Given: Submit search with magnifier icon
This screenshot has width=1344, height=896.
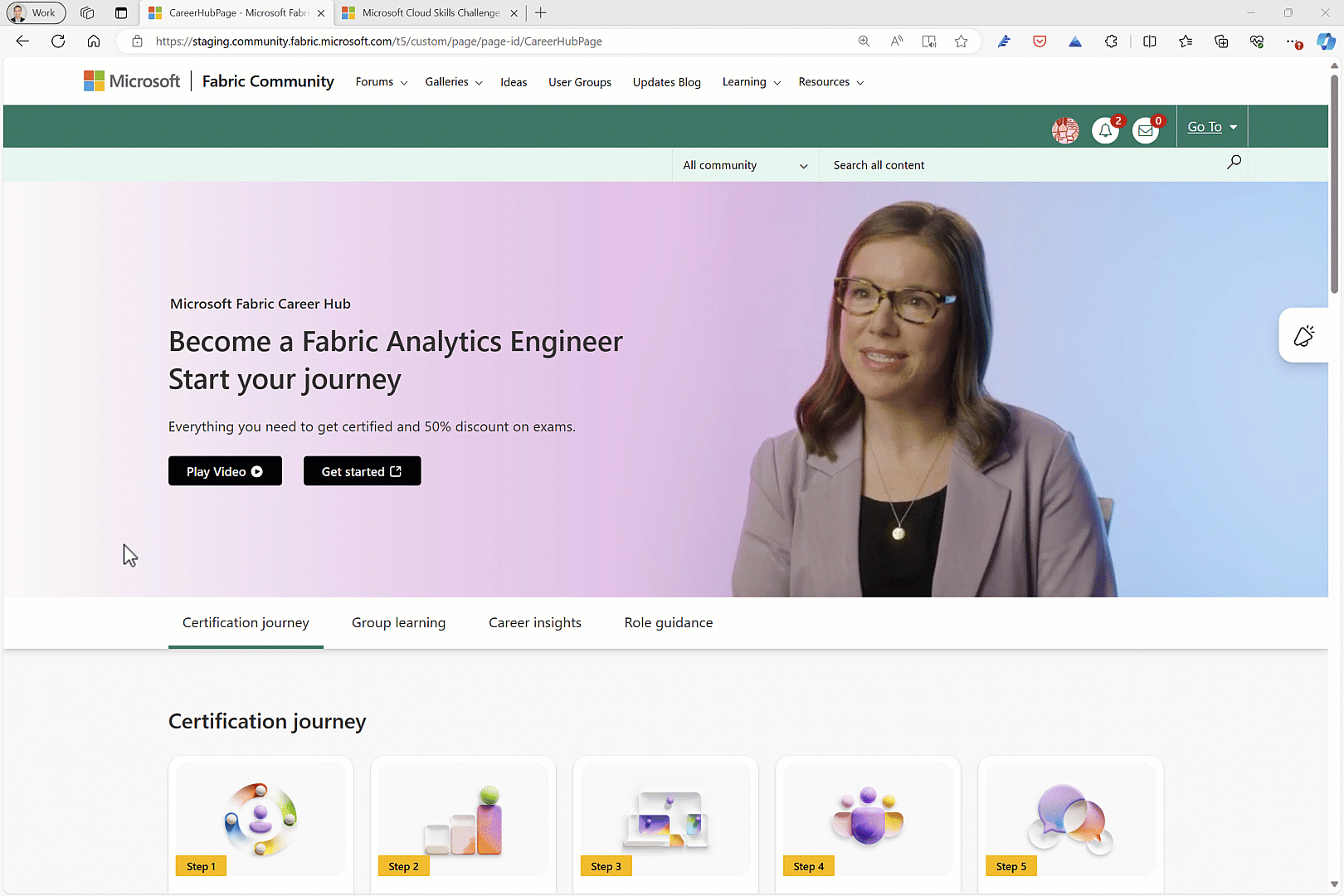Looking at the screenshot, I should click(1234, 163).
